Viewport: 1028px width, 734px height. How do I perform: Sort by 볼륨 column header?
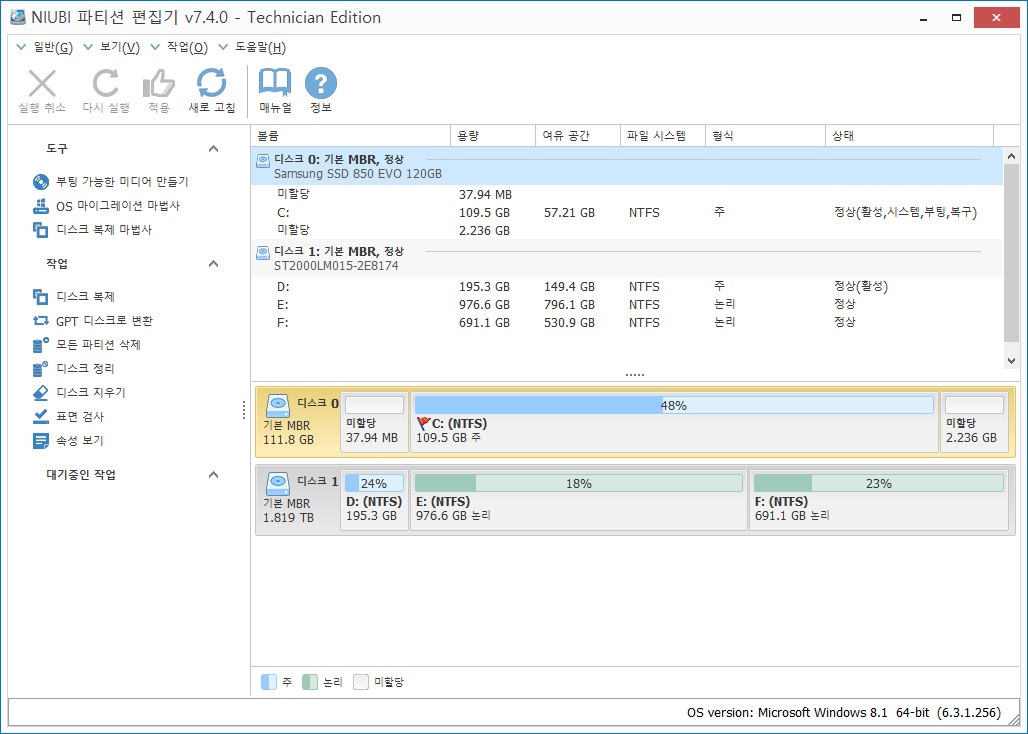(351, 136)
